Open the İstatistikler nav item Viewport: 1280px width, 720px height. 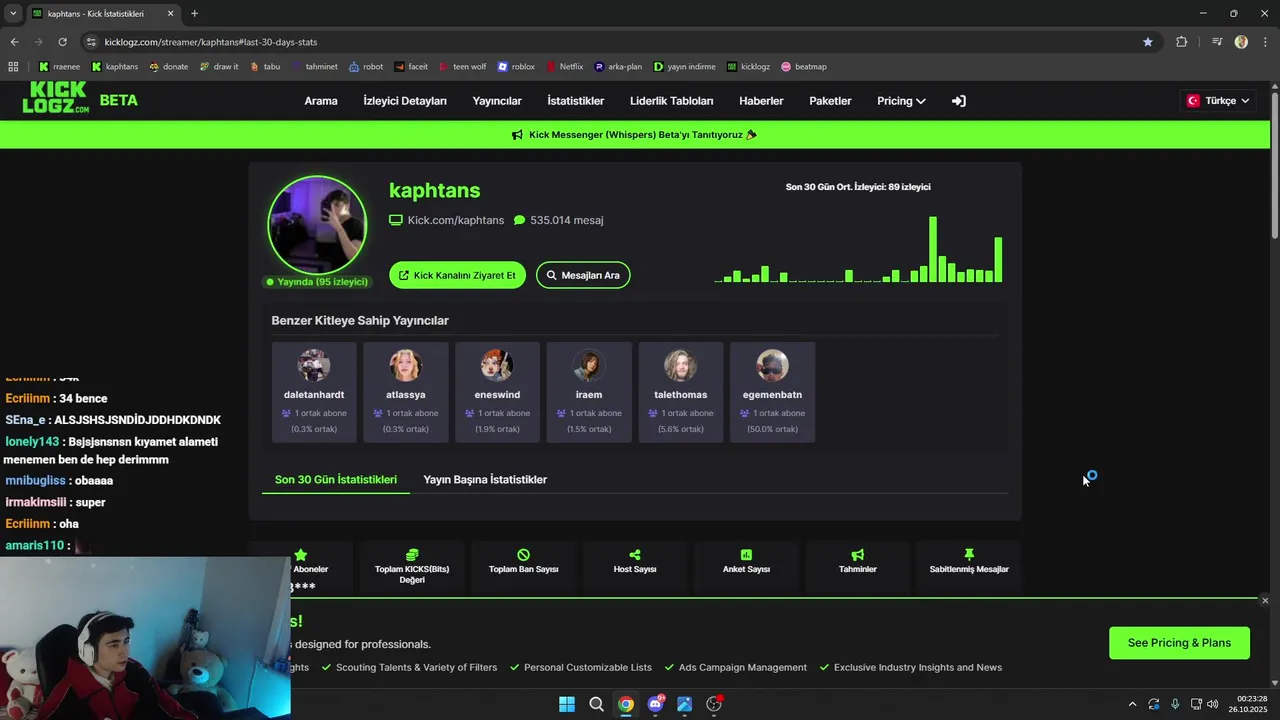click(x=576, y=101)
